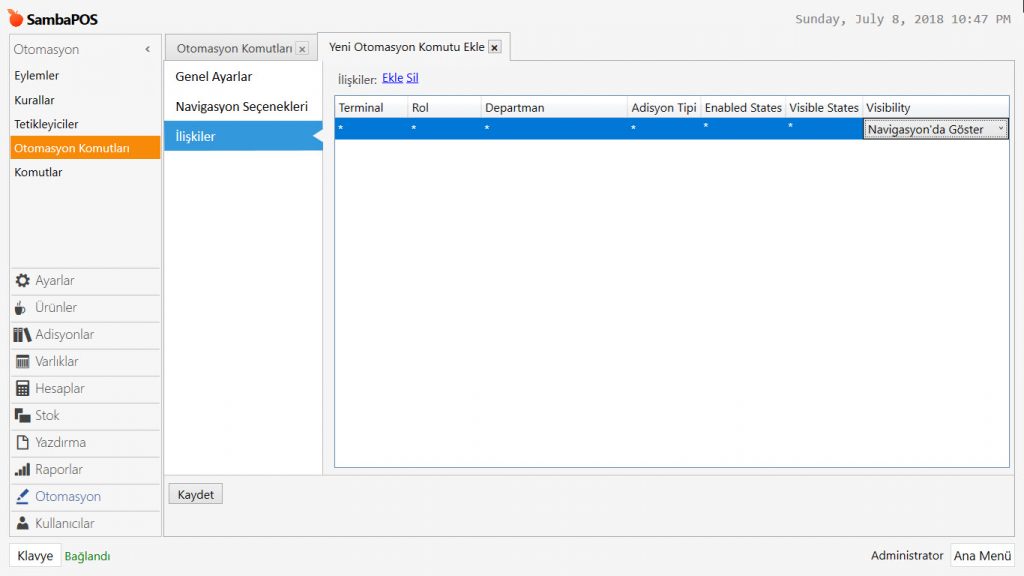Open Yazdırma via the document icon

(x=22, y=443)
